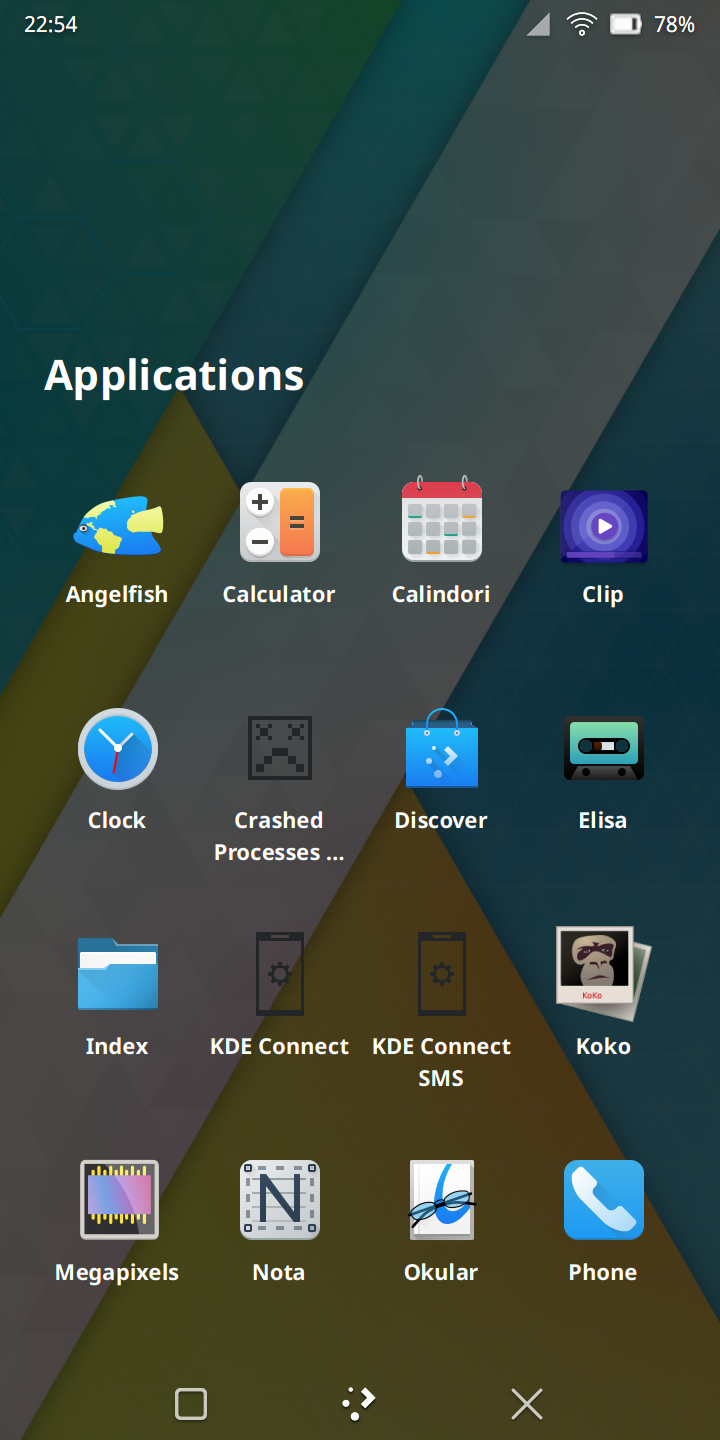720x1440 pixels.
Task: Open the Okular document viewer
Action: point(442,1199)
